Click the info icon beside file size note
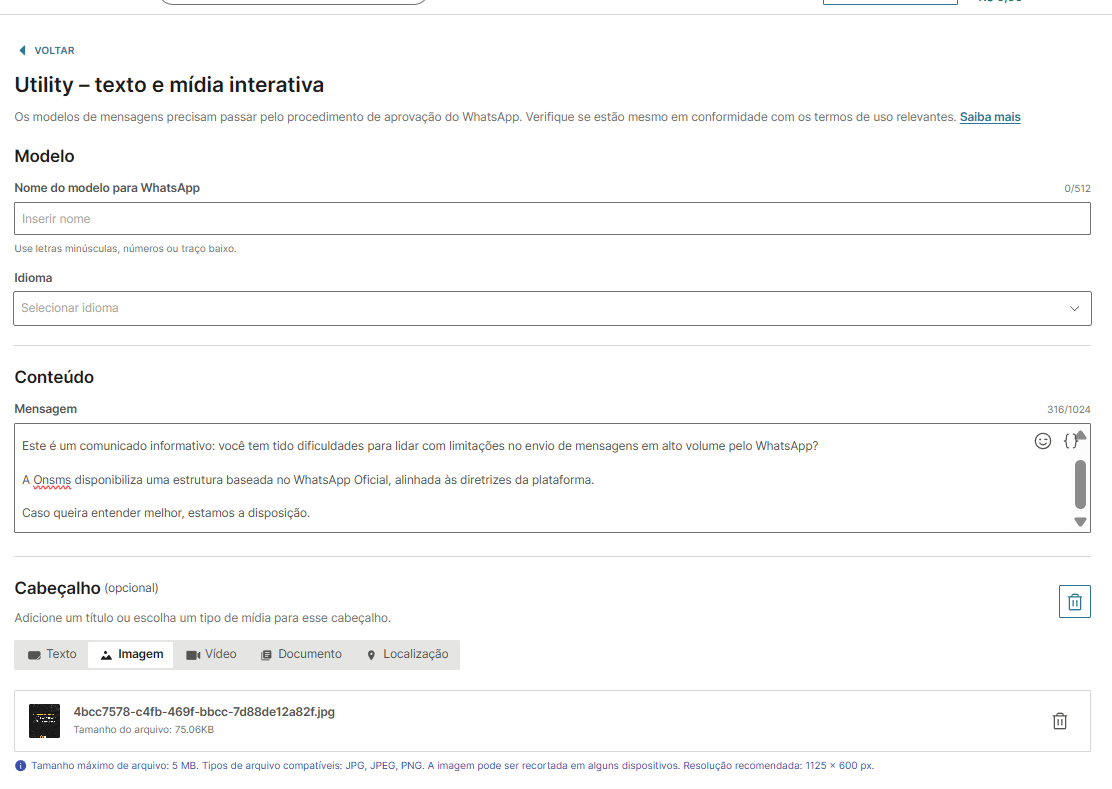Viewport: 1112px width, 789px height. click(x=21, y=766)
